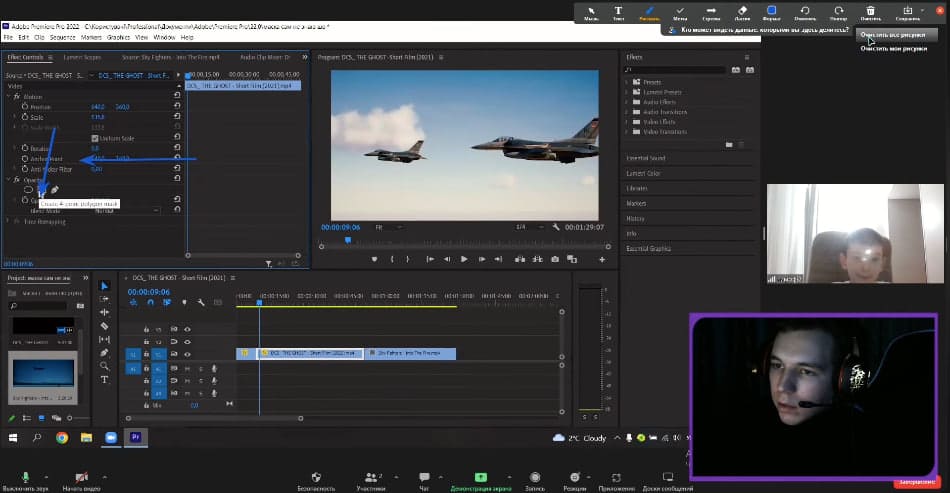Select the Track Select Forward tool
The height and width of the screenshot is (493, 950).
pos(104,299)
